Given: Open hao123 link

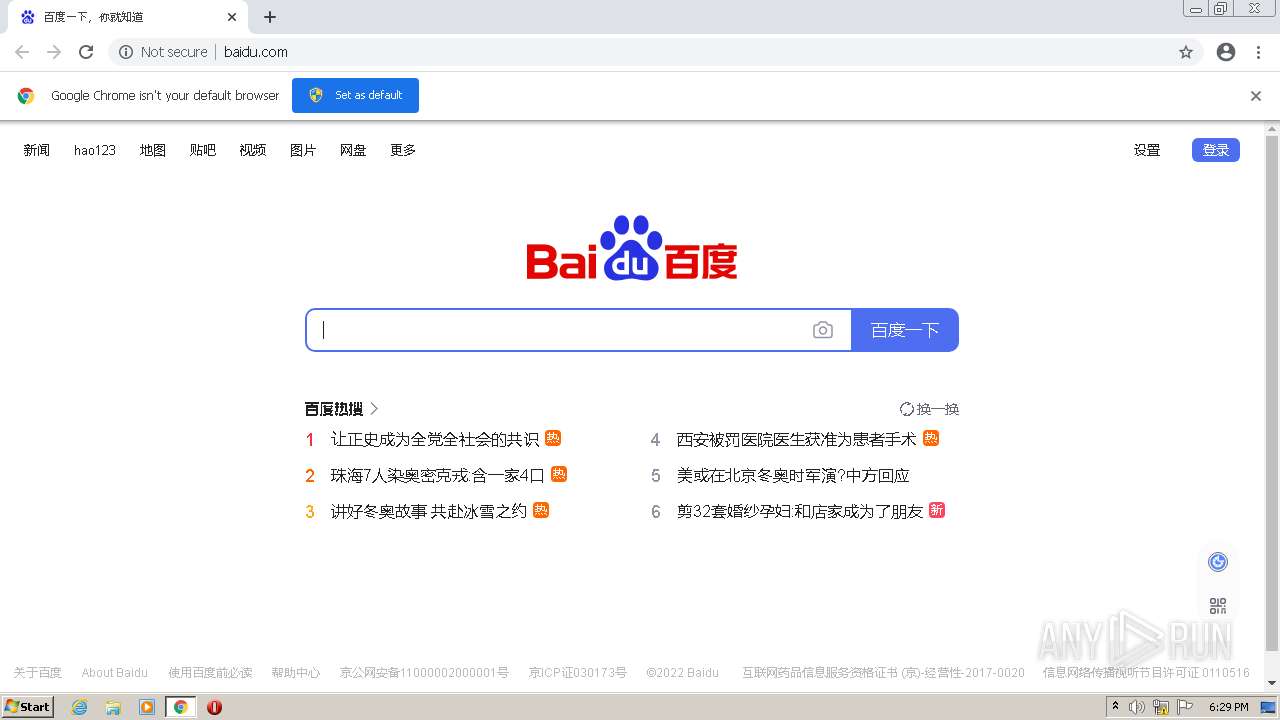Looking at the screenshot, I should (x=95, y=150).
